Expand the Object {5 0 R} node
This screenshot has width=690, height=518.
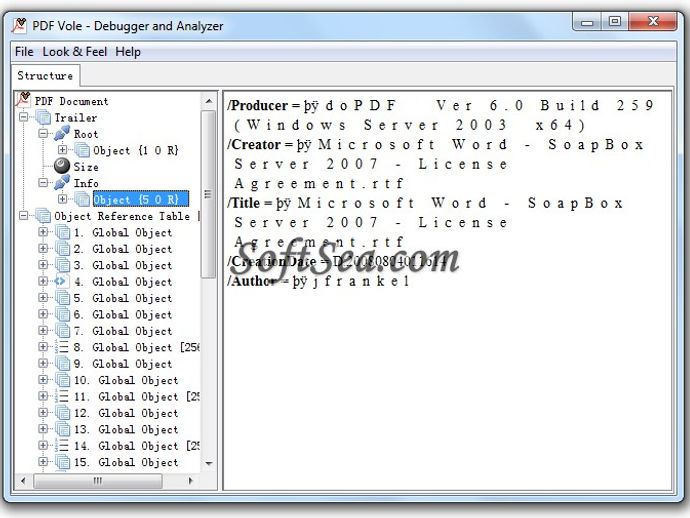click(62, 199)
